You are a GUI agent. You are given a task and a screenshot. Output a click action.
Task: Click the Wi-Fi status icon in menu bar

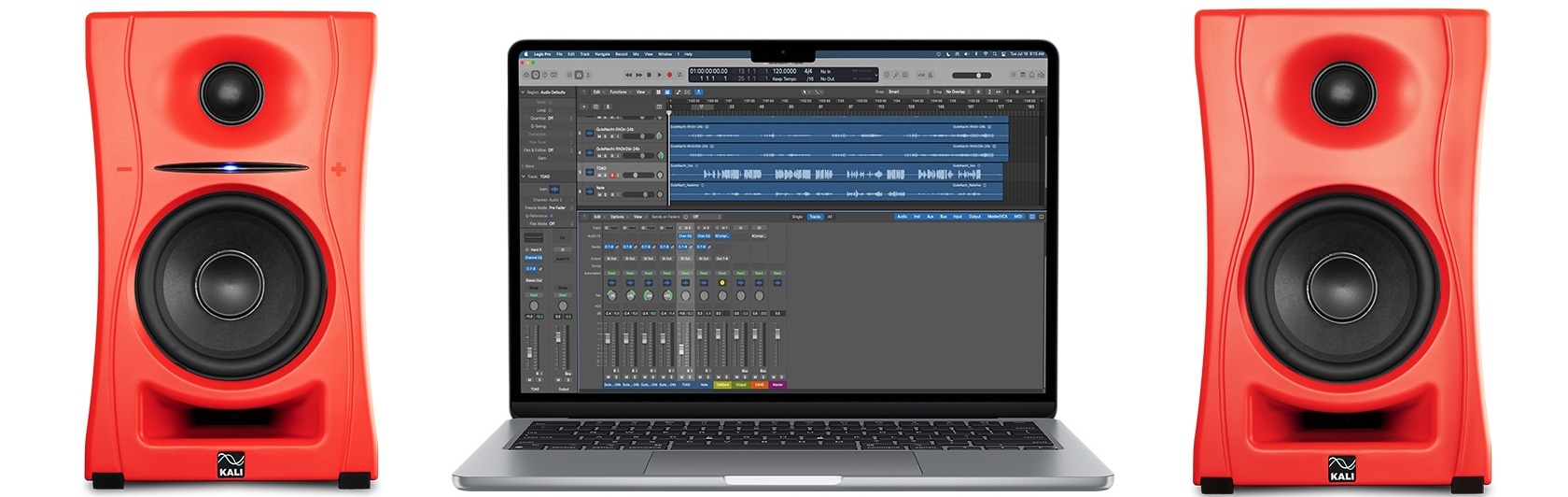(986, 54)
